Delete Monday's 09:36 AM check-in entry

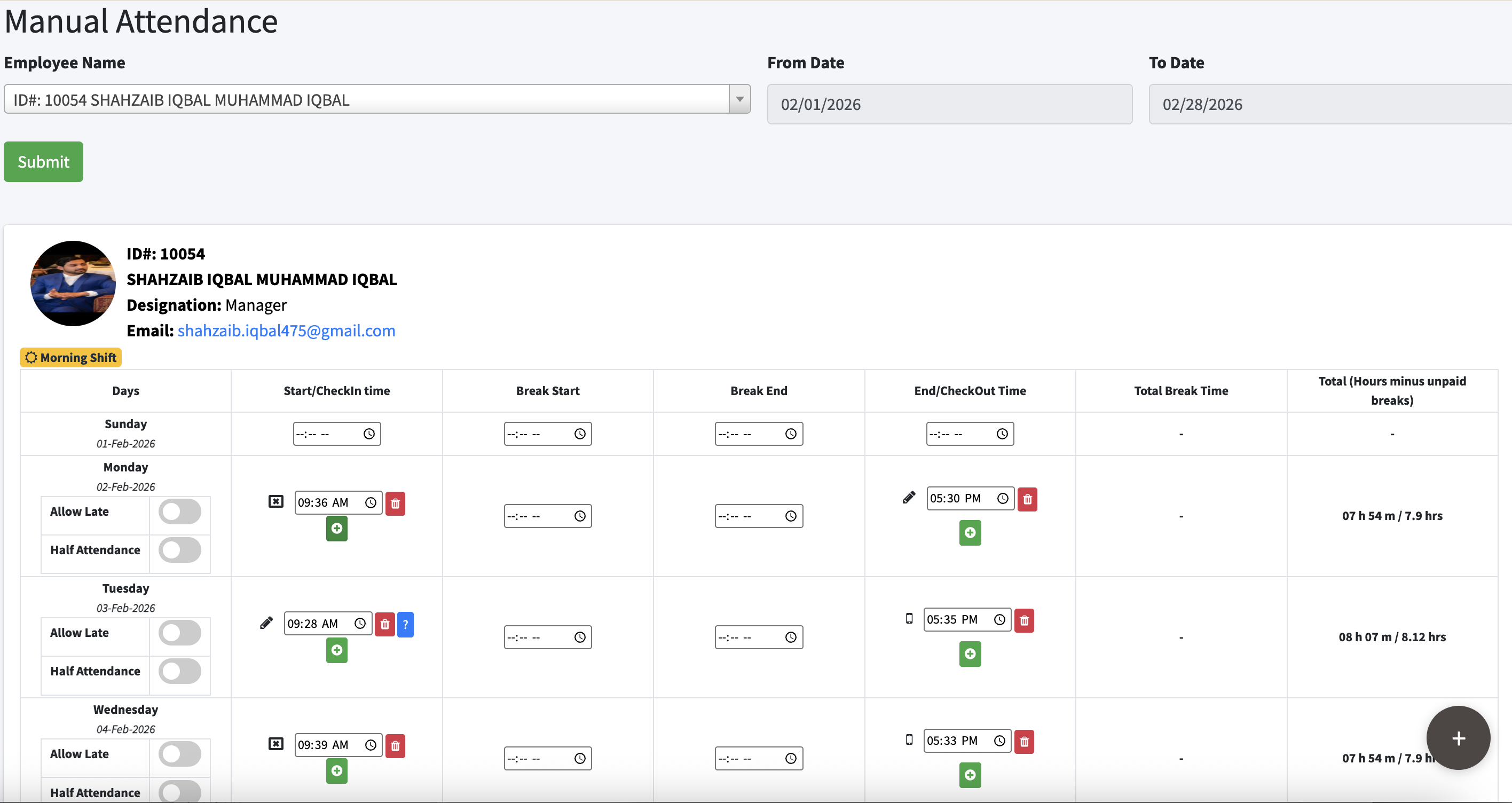coord(395,503)
